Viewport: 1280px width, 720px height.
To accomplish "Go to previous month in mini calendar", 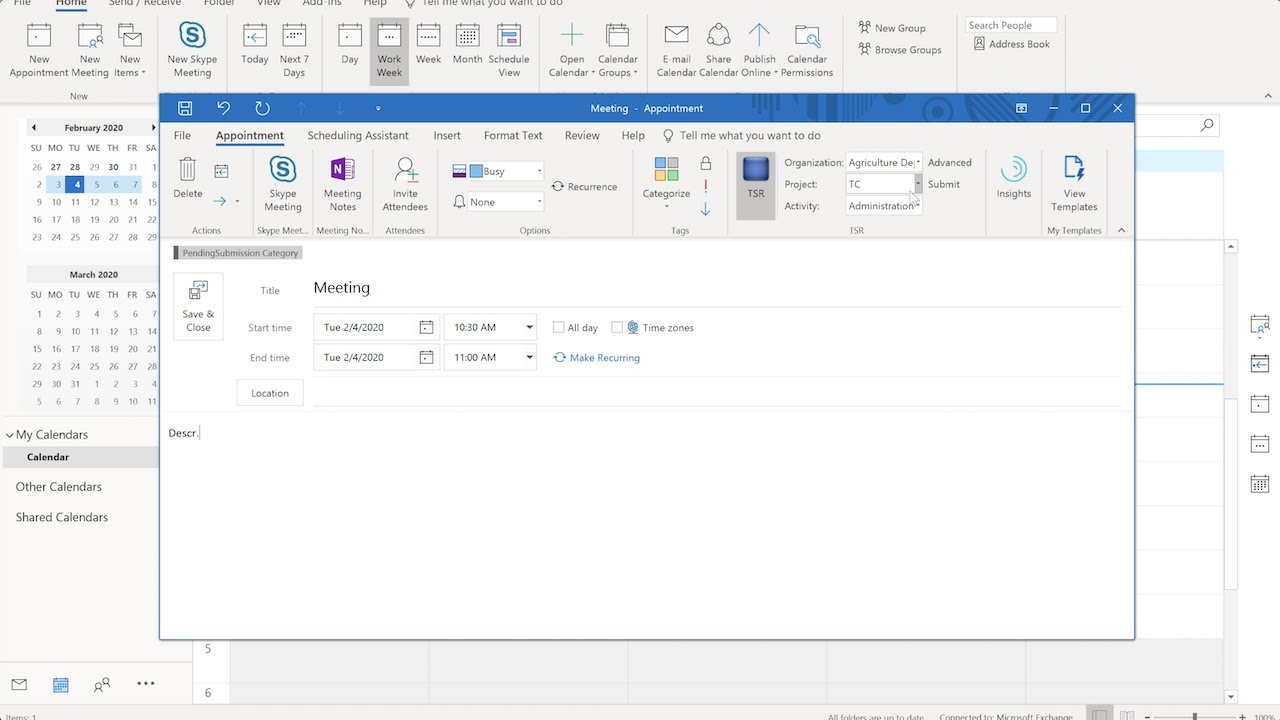I will click(x=33, y=128).
